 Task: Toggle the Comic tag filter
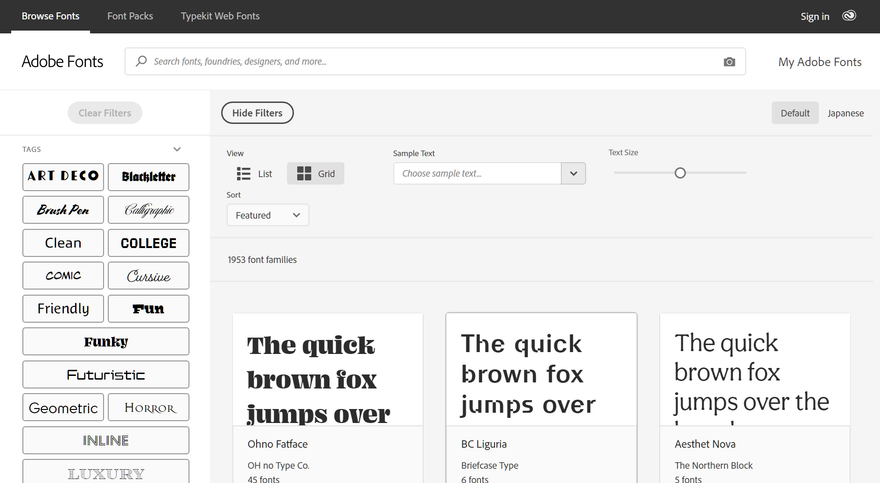(63, 275)
